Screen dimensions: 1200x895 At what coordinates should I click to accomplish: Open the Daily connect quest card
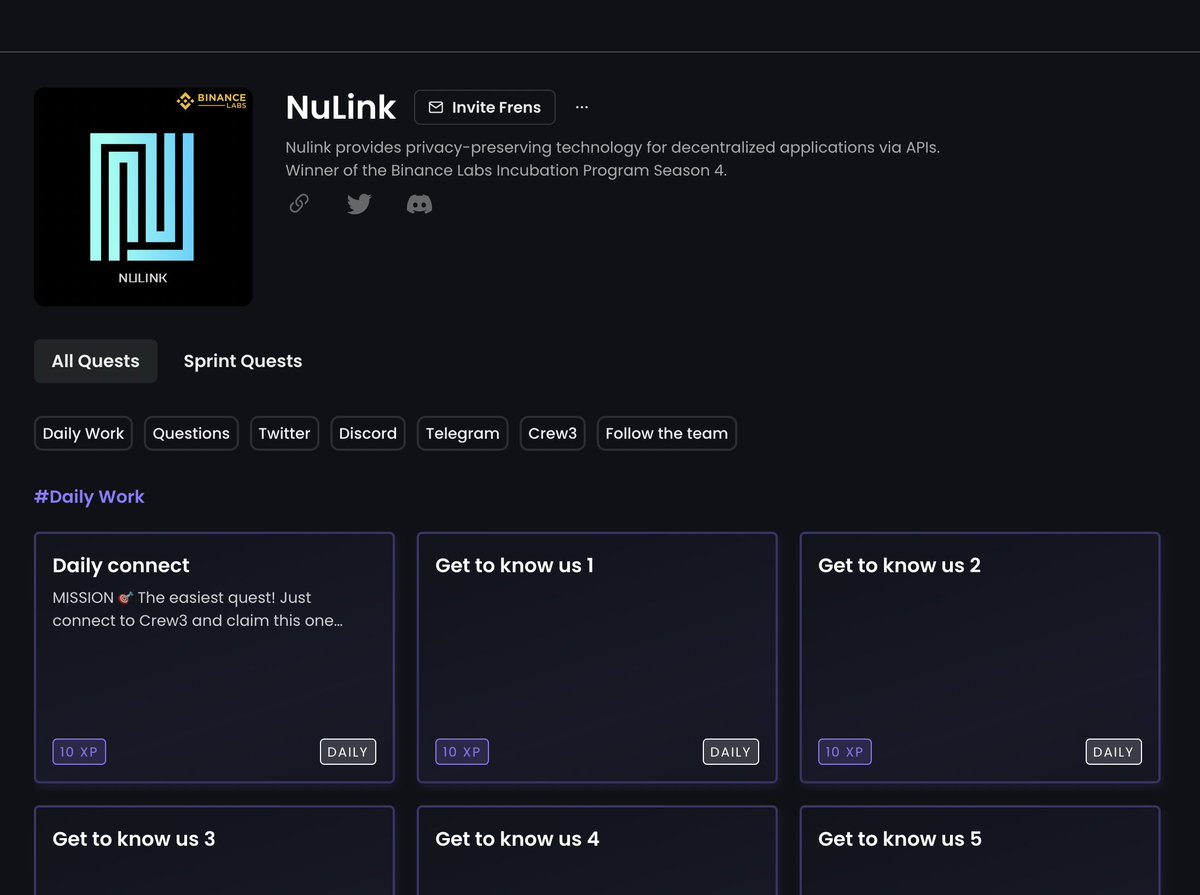pos(214,657)
